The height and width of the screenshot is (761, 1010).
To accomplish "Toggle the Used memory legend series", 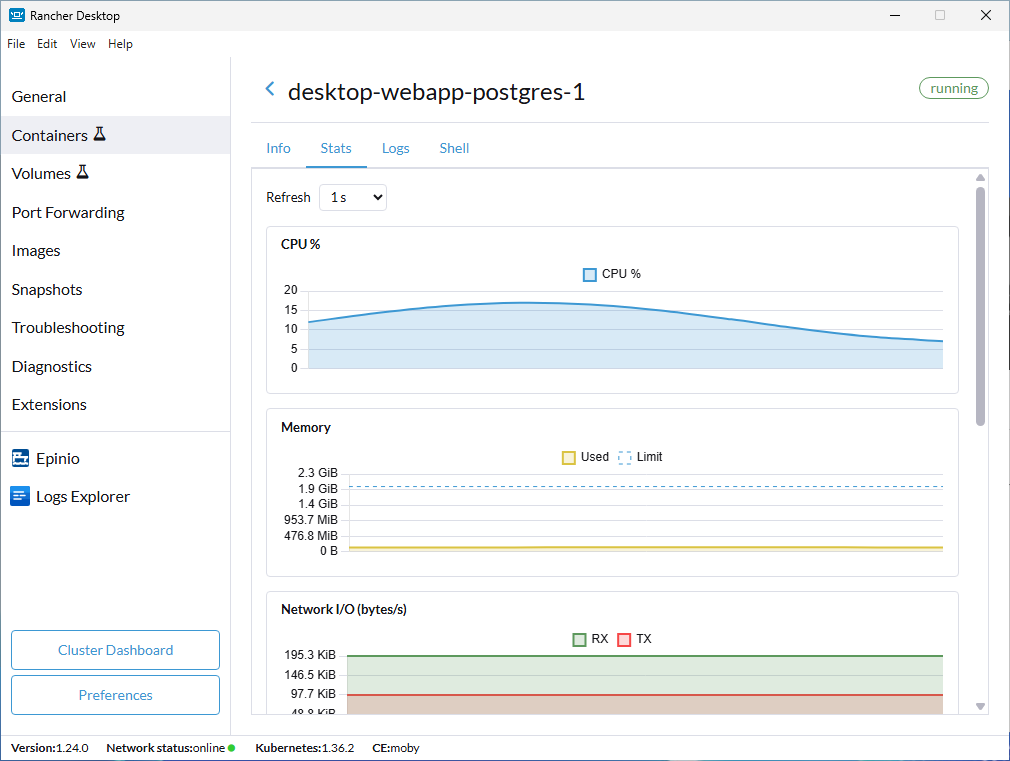I will (568, 458).
